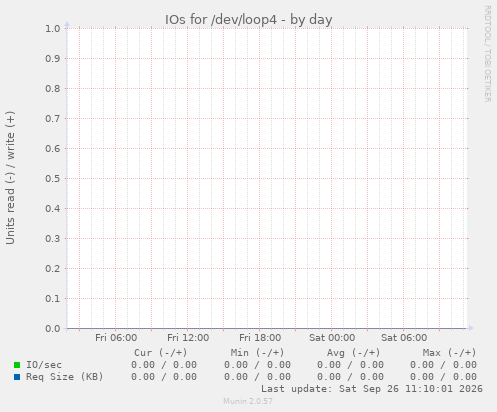Click Req Size Max value '0.00 / 0.00'
The height and width of the screenshot is (412, 497).
443,377
